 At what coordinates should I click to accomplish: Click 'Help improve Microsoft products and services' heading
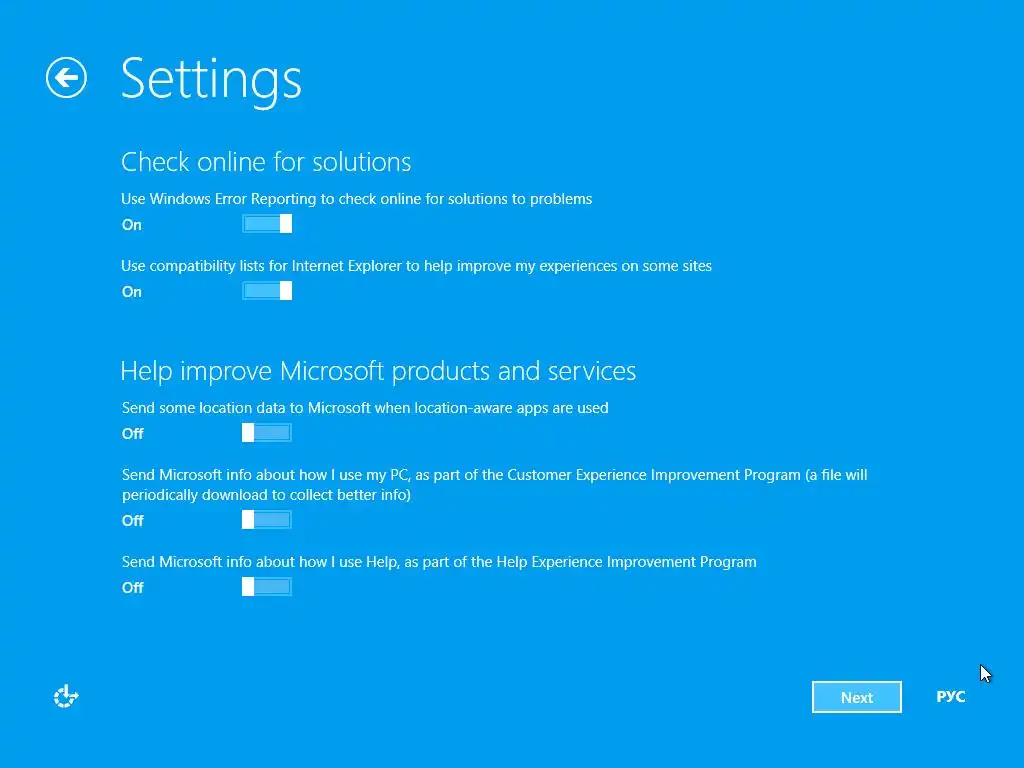point(378,371)
